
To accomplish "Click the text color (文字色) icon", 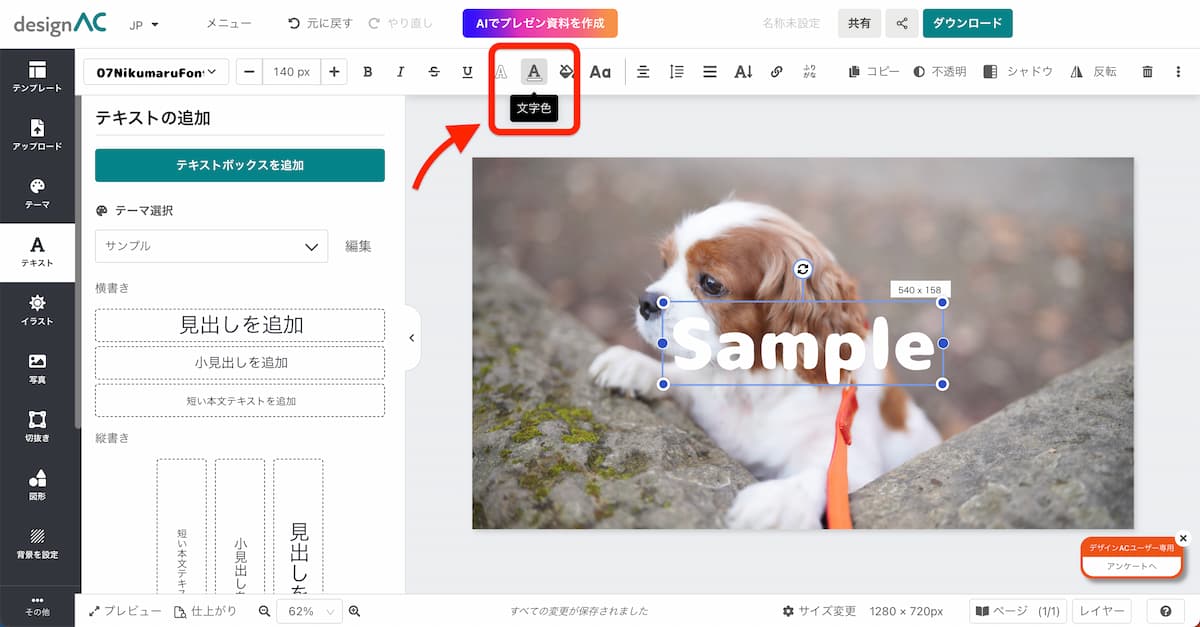I will click(534, 72).
